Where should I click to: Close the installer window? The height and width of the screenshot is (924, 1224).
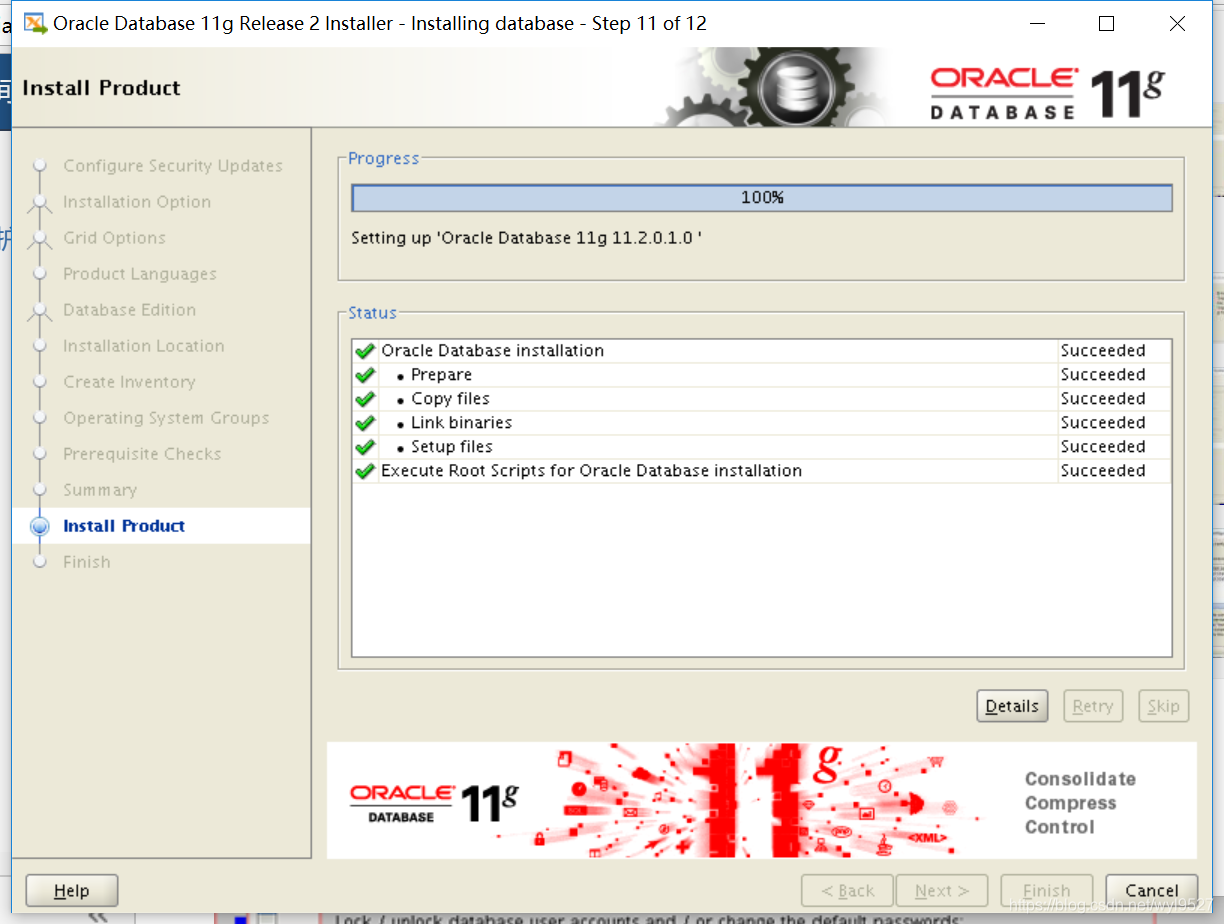[x=1177, y=23]
